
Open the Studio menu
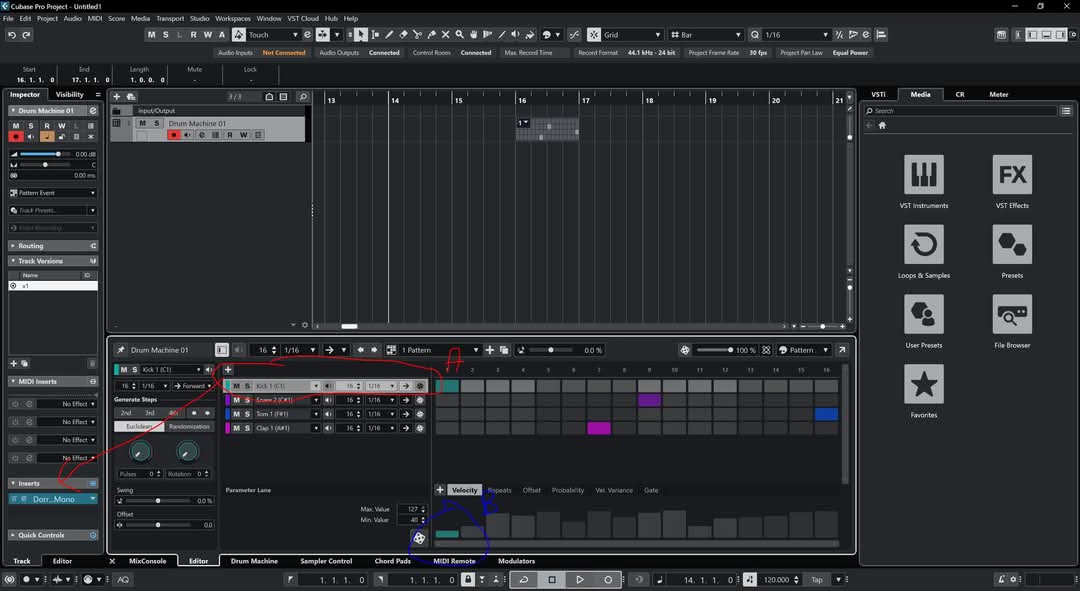click(x=199, y=19)
